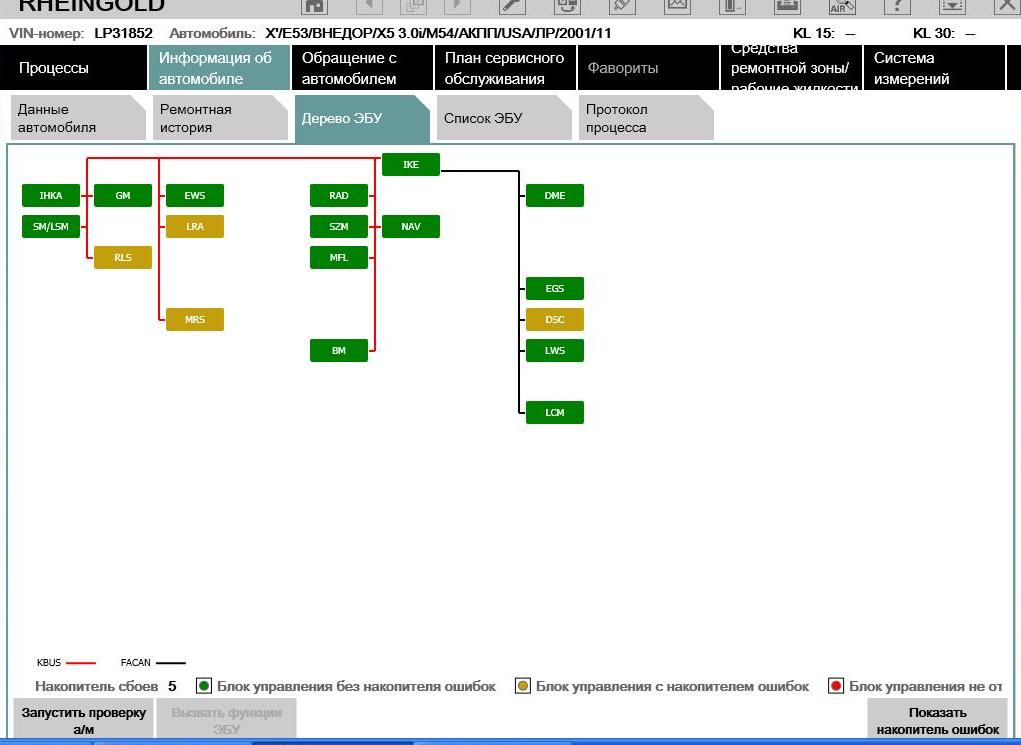Open the help question mark icon
1021x745 pixels.
pos(897,6)
